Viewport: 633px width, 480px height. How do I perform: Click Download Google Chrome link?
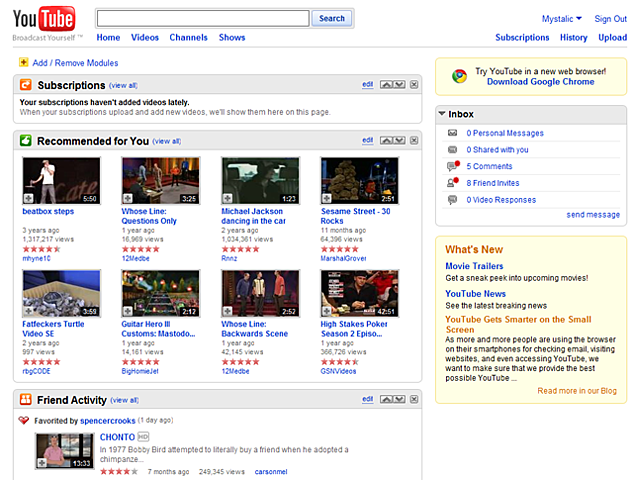540,82
